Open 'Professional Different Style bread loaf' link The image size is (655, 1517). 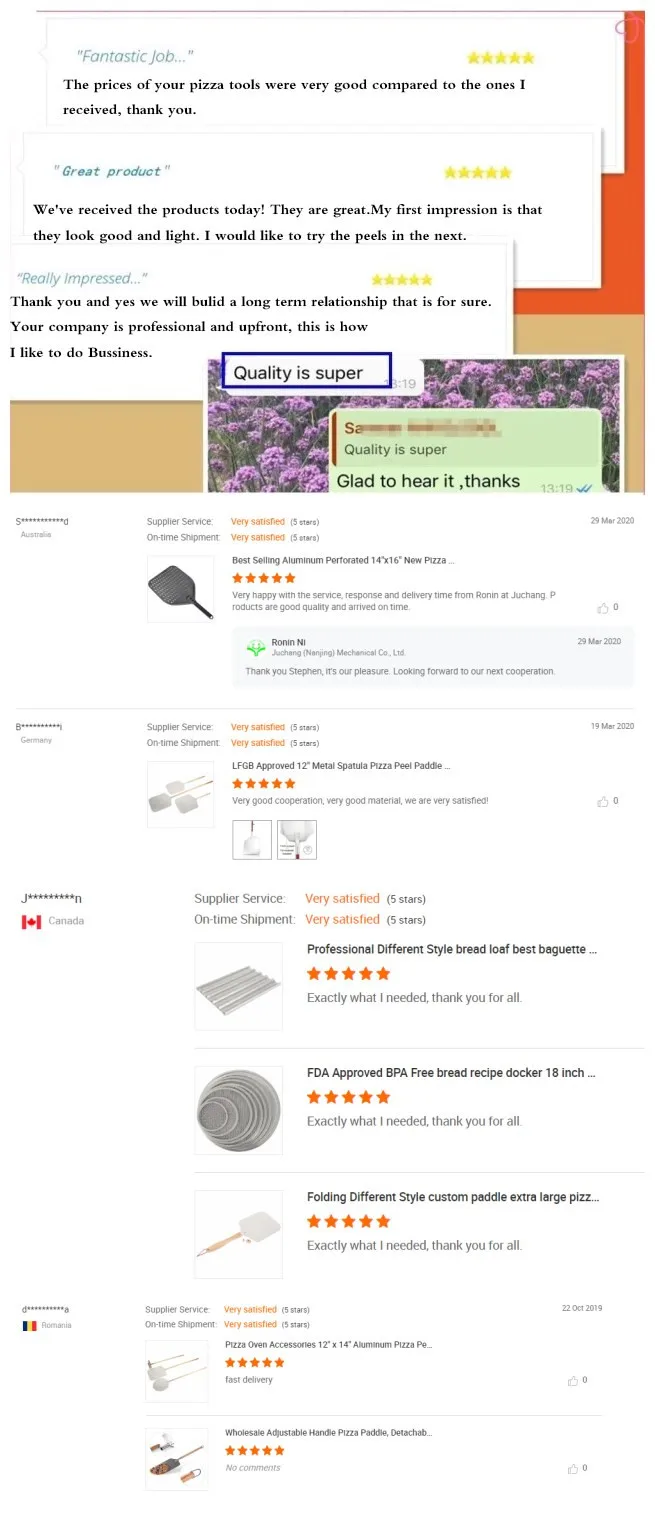(x=452, y=949)
